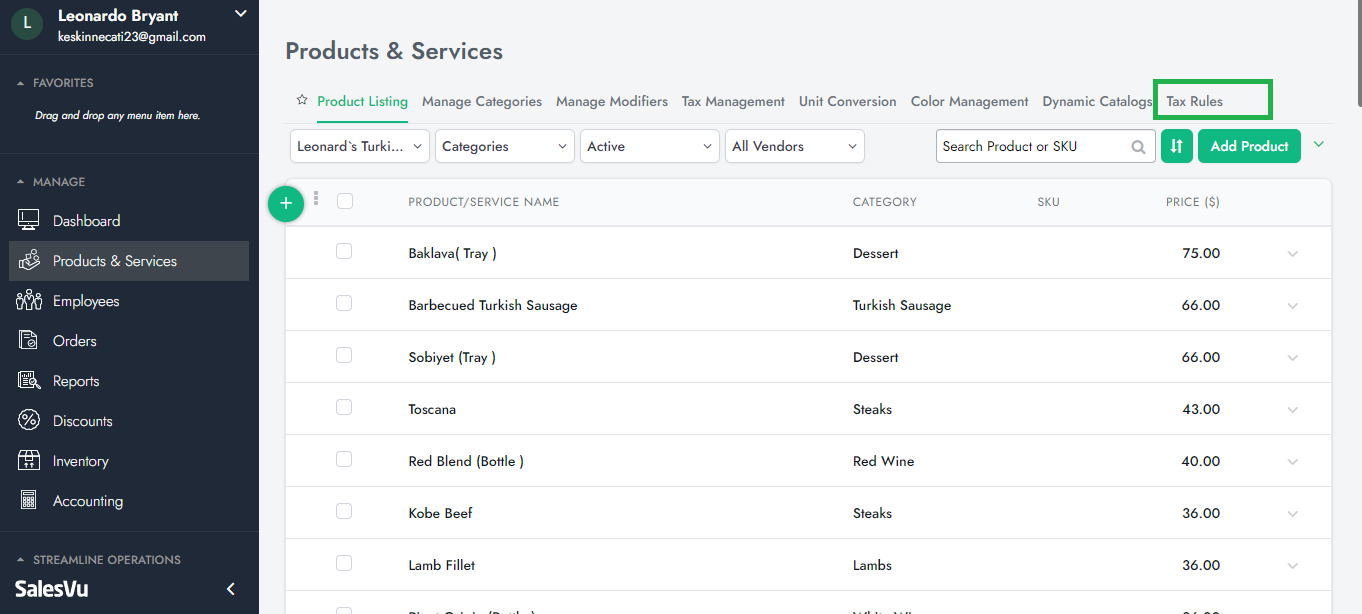This screenshot has height=614, width=1362.
Task: Open Orders via its sidebar icon
Action: (x=29, y=341)
